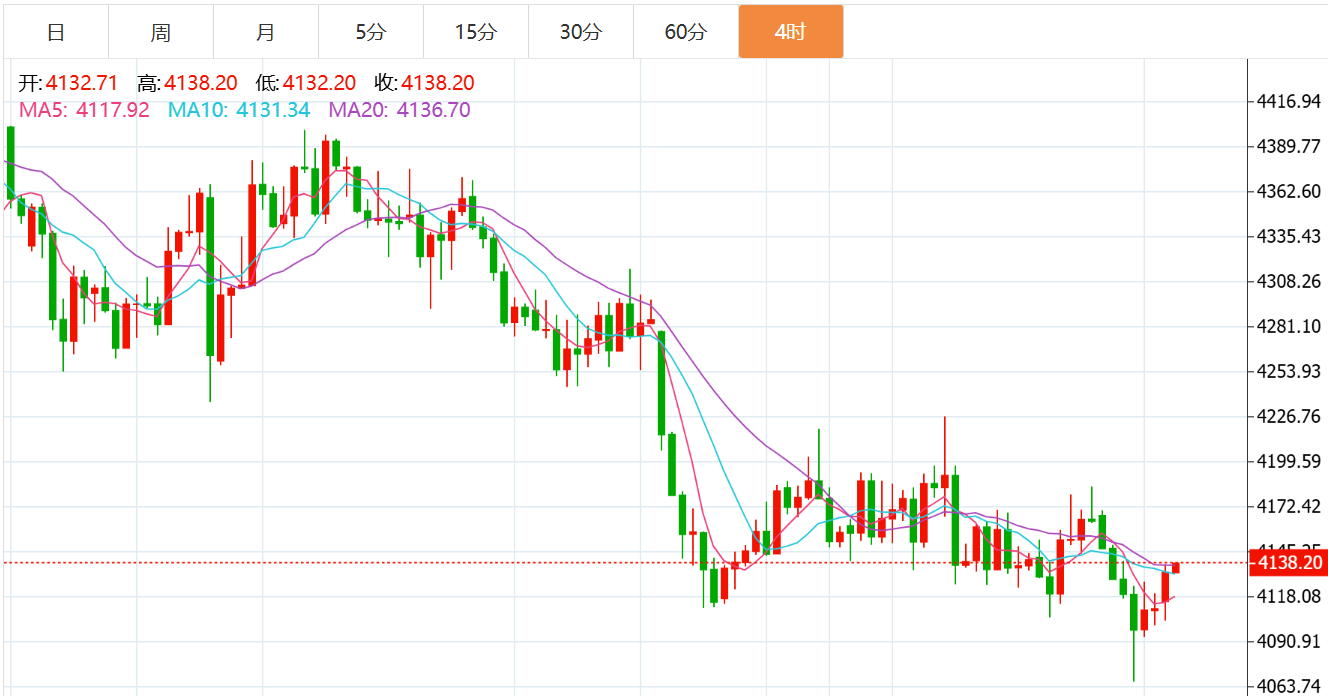Click the 4199.59 price axis label
Screen dimensions: 1328x696
point(1290,461)
